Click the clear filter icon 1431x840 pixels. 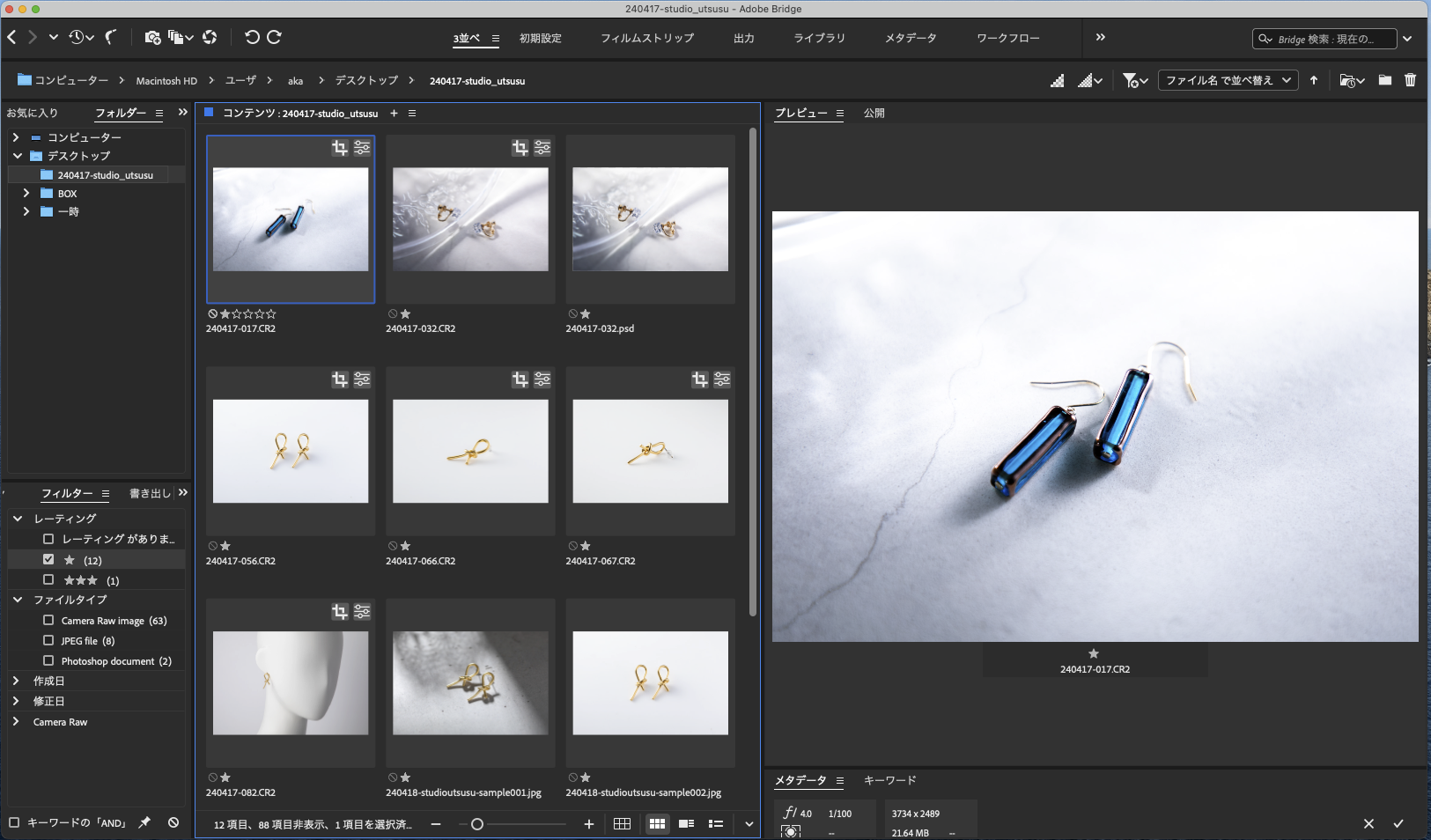point(173,822)
